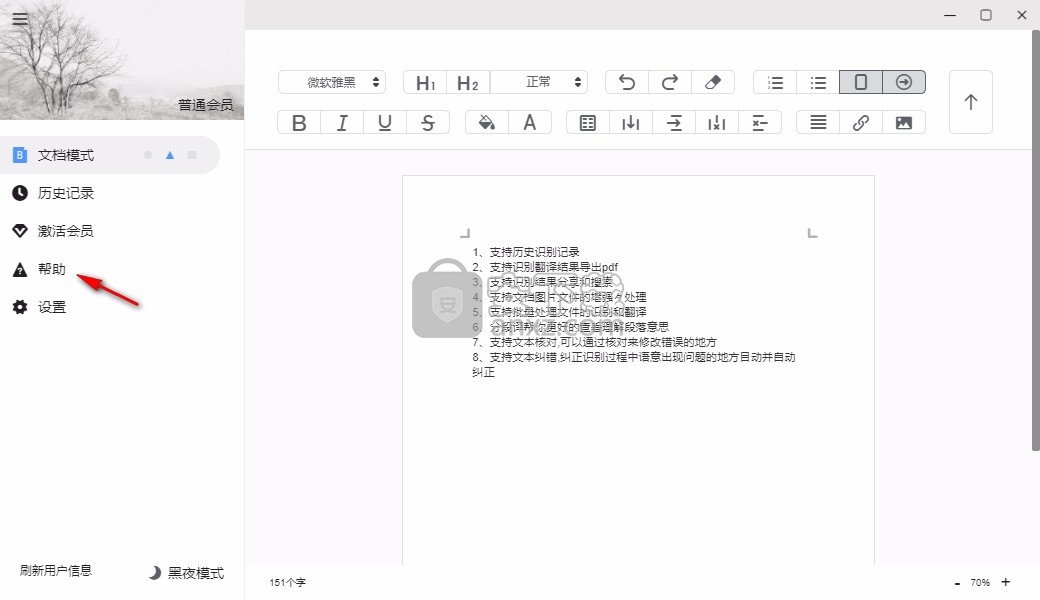The height and width of the screenshot is (600, 1040).
Task: Insert a numbered list
Action: tap(775, 82)
